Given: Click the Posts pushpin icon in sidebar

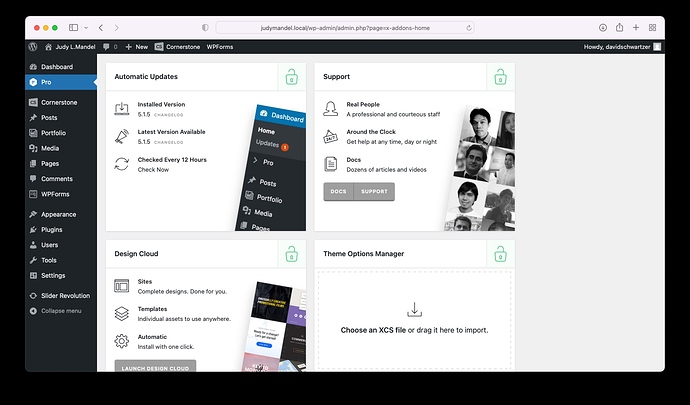Looking at the screenshot, I should pos(33,118).
